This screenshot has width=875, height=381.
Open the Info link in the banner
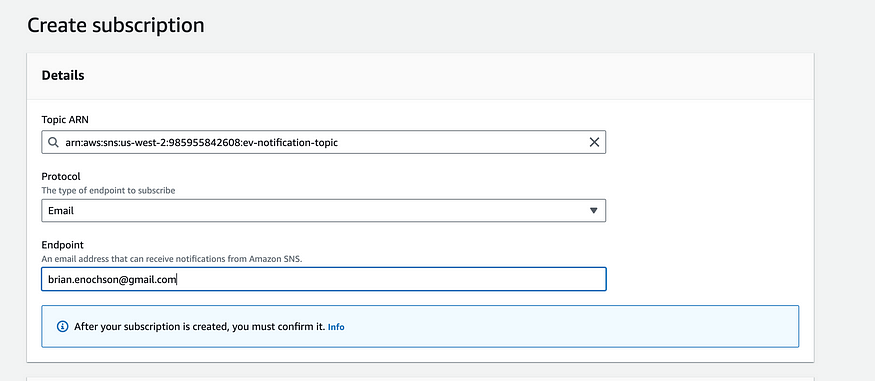click(336, 327)
